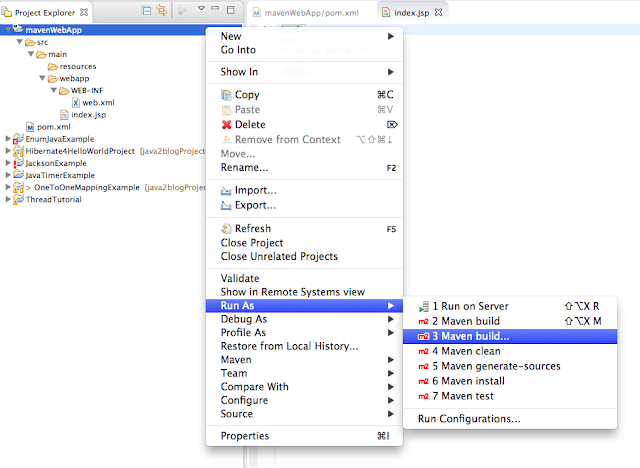Select the index.jsp file icon in tree
Screen dimensions: 640x468
(x=64, y=115)
